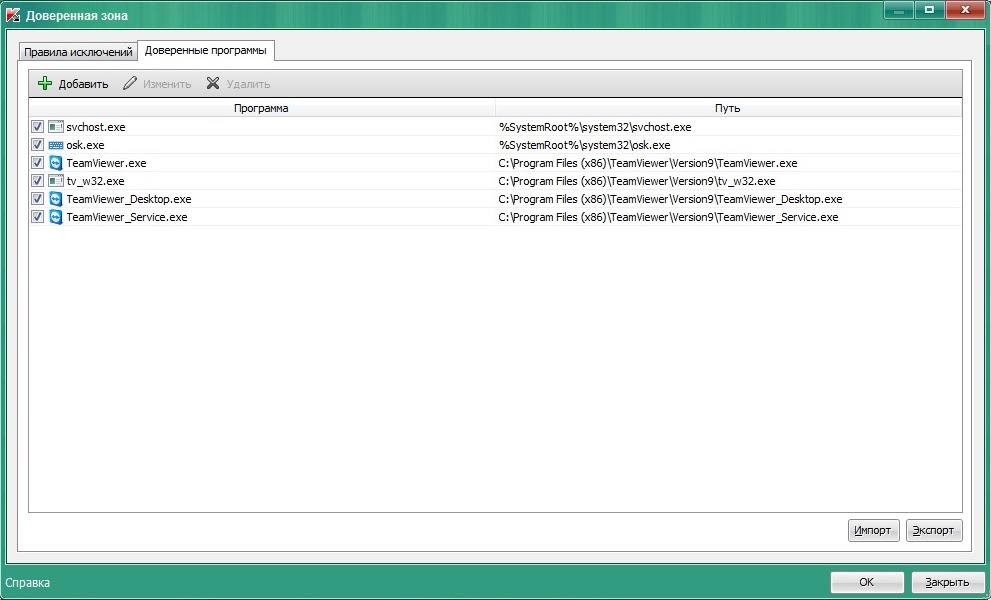Switch to the Правила исключений tab
The width and height of the screenshot is (991, 600).
click(78, 52)
